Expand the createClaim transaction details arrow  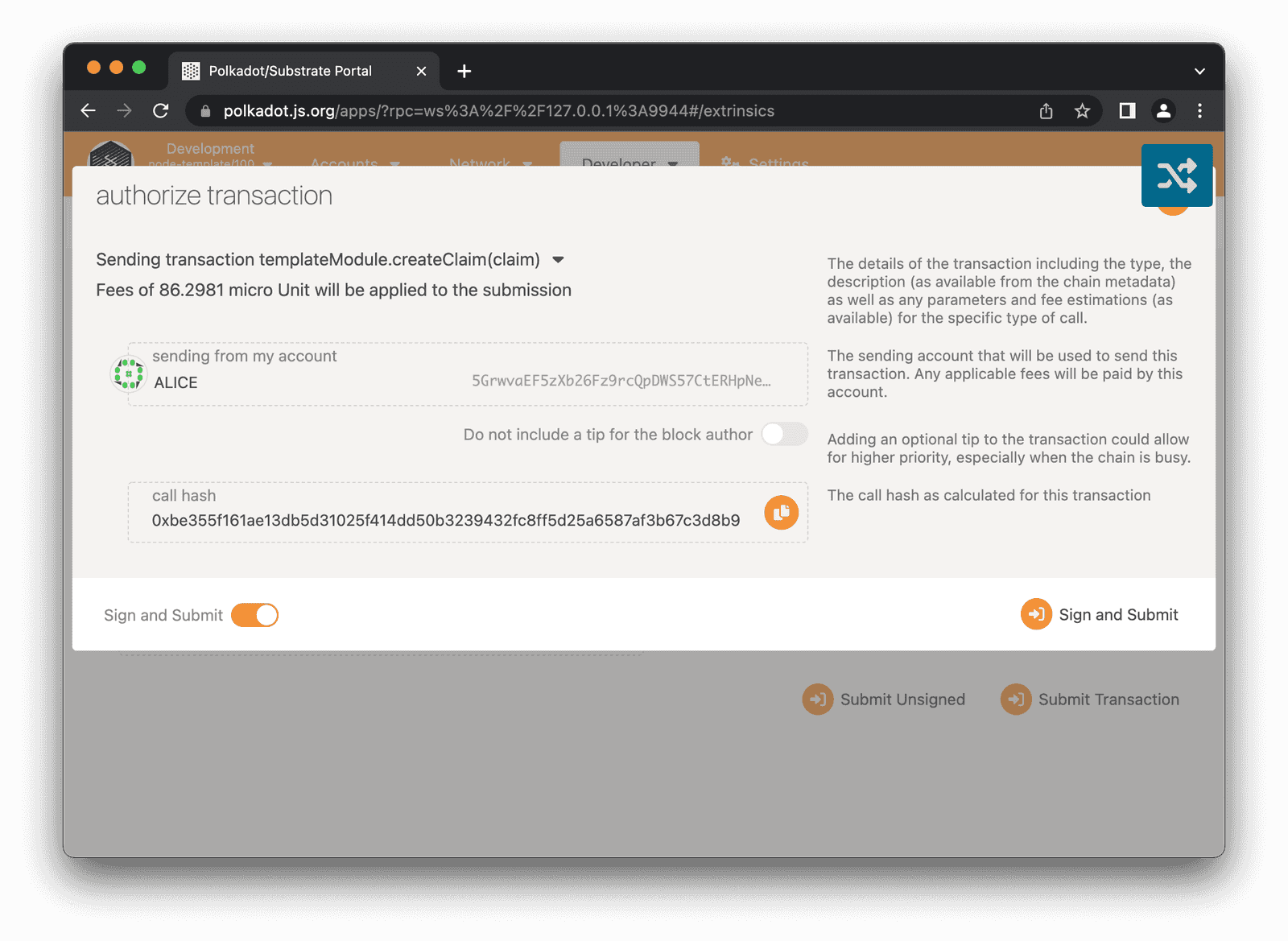[x=559, y=260]
